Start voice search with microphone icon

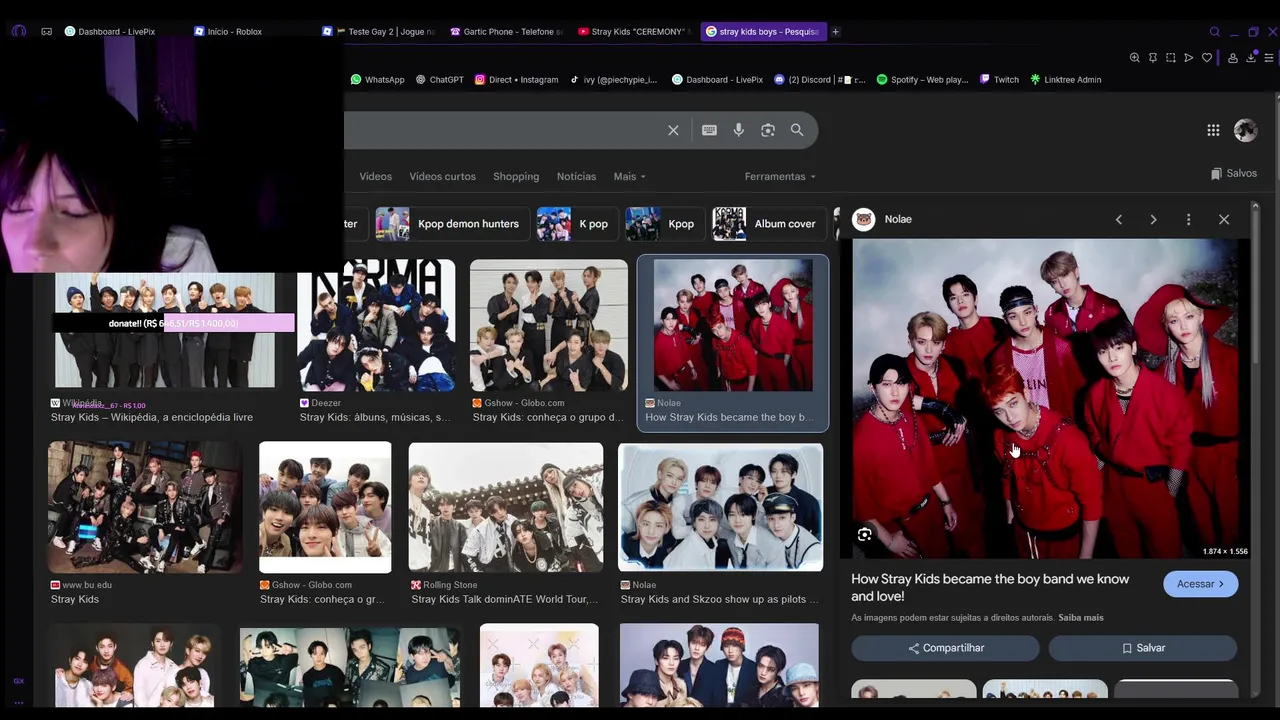pos(738,130)
